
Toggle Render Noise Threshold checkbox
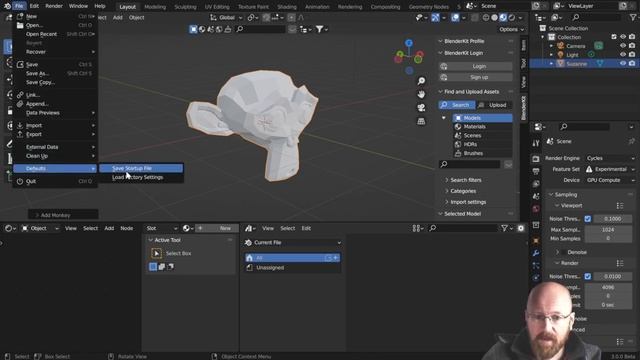(x=588, y=276)
